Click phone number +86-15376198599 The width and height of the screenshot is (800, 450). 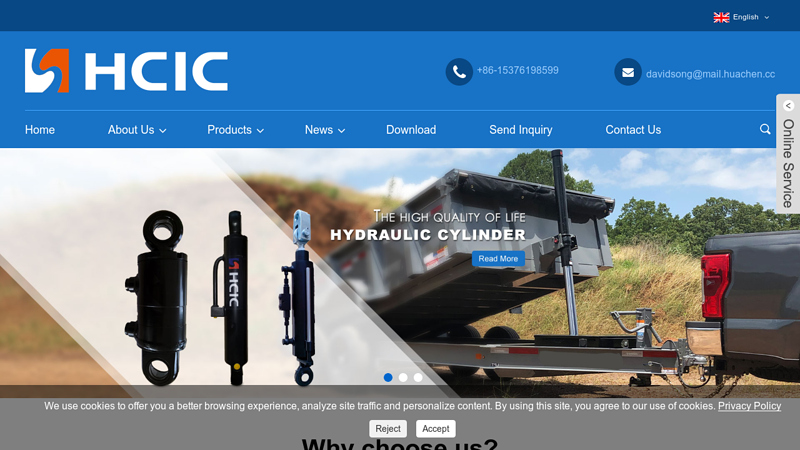pos(517,70)
